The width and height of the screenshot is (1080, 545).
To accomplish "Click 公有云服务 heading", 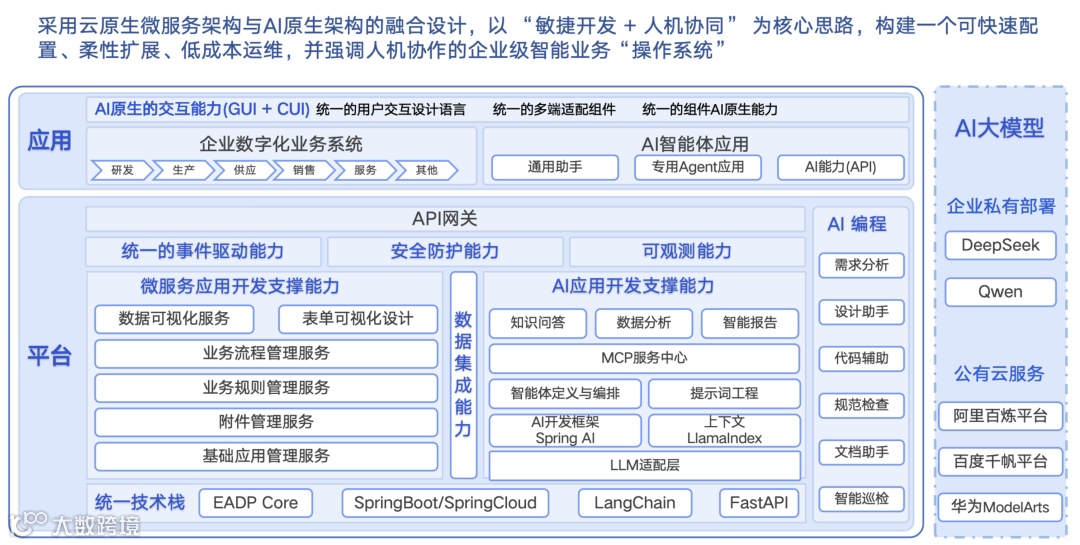I will [999, 374].
